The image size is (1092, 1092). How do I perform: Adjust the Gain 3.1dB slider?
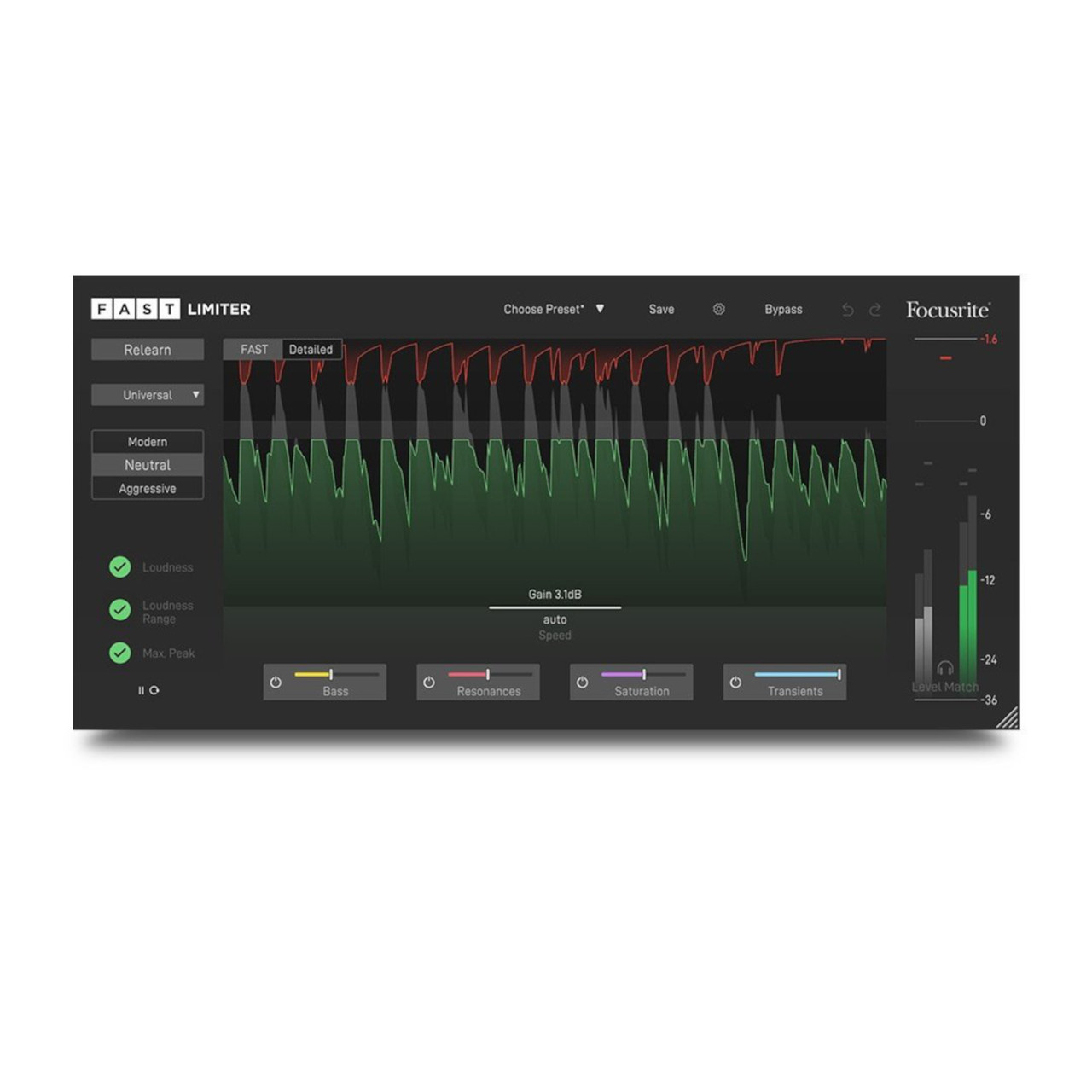click(555, 607)
